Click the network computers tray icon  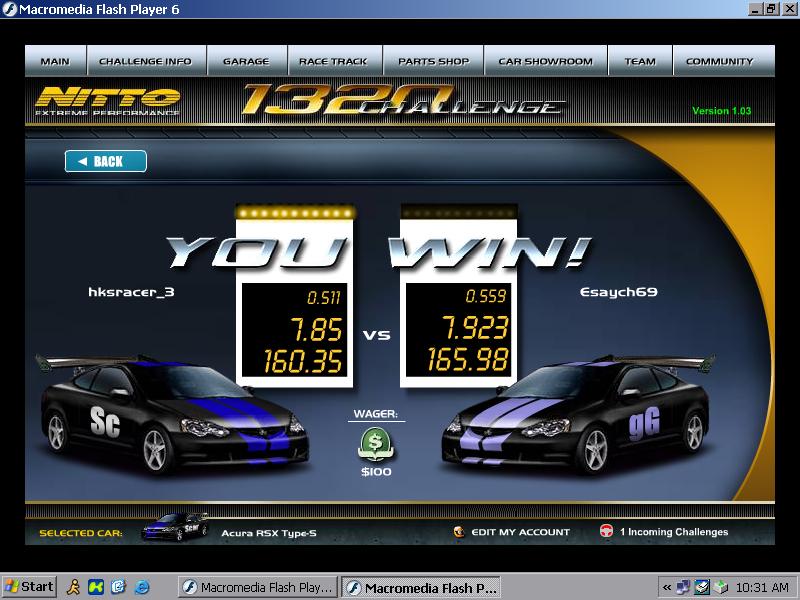point(683,587)
